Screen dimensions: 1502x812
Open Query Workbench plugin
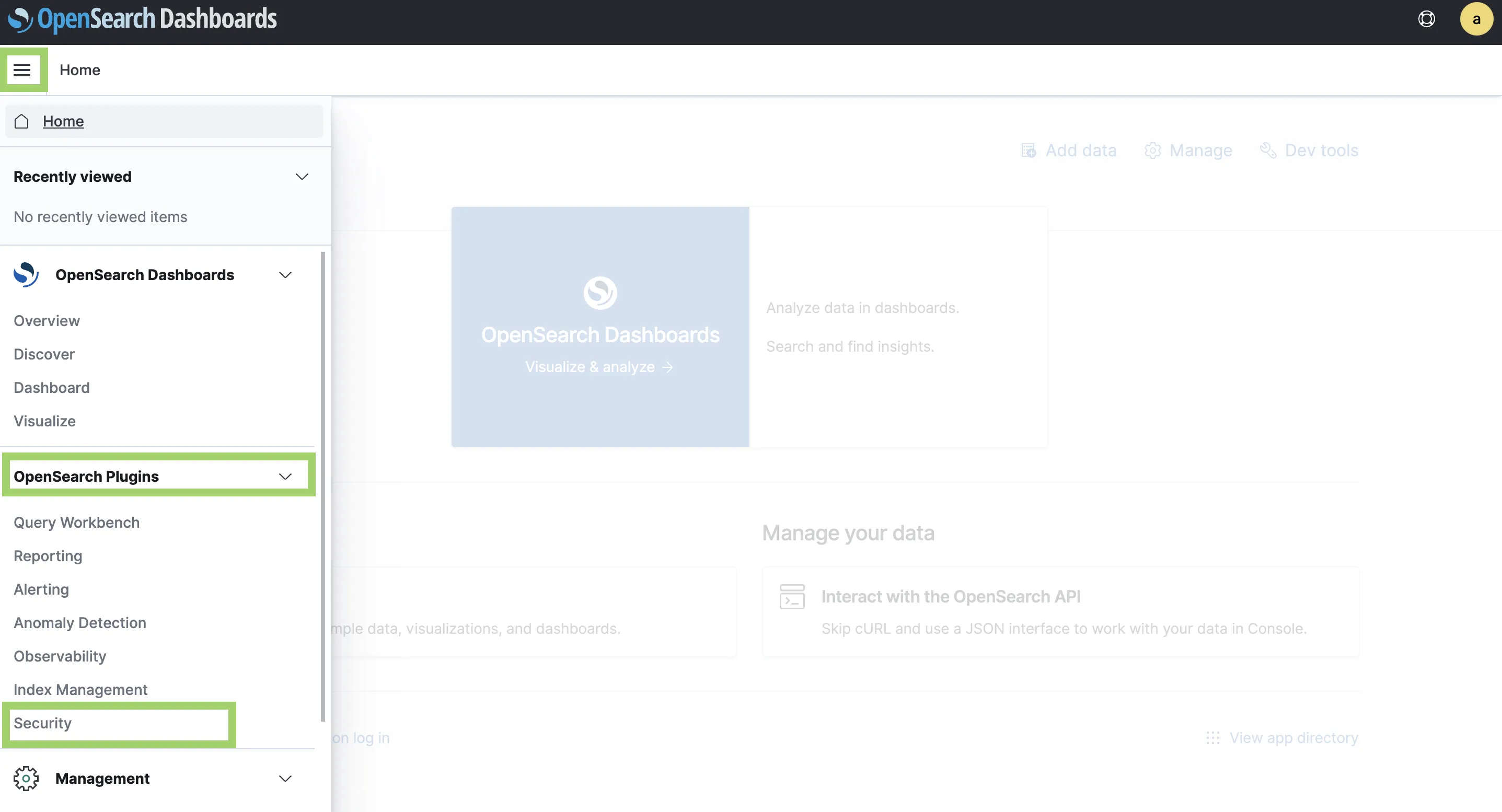(76, 523)
